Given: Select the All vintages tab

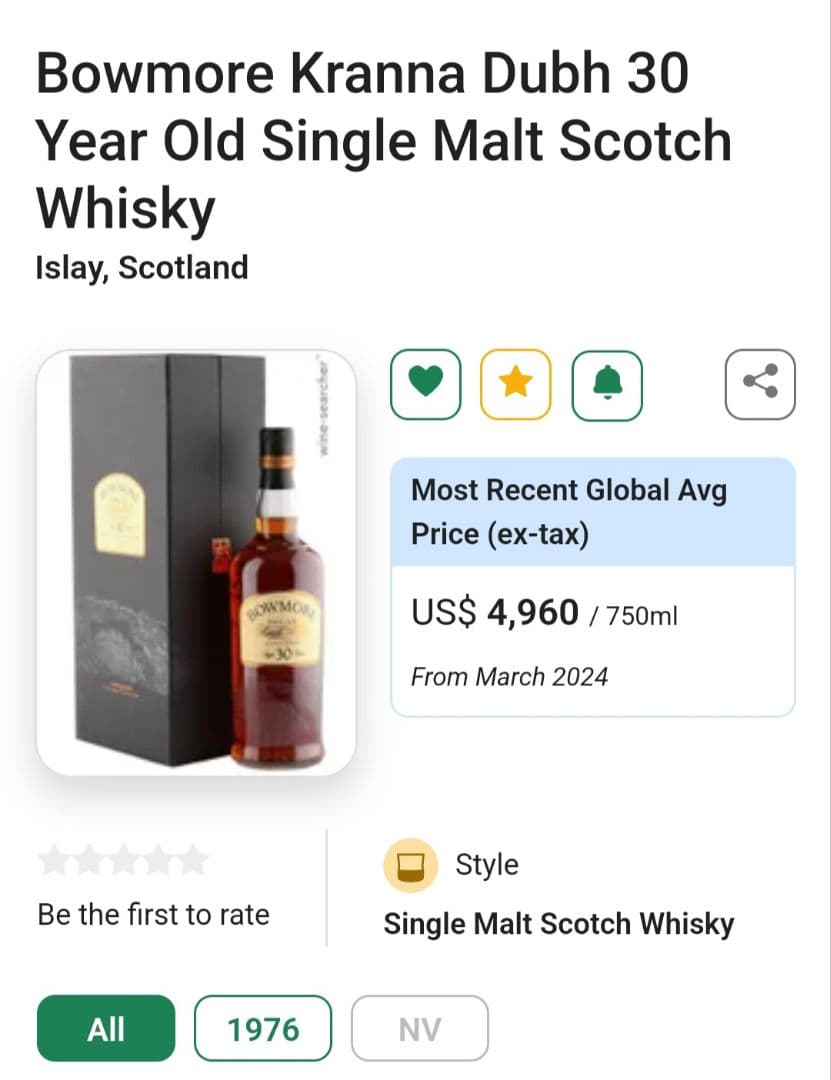Looking at the screenshot, I should click(106, 1028).
